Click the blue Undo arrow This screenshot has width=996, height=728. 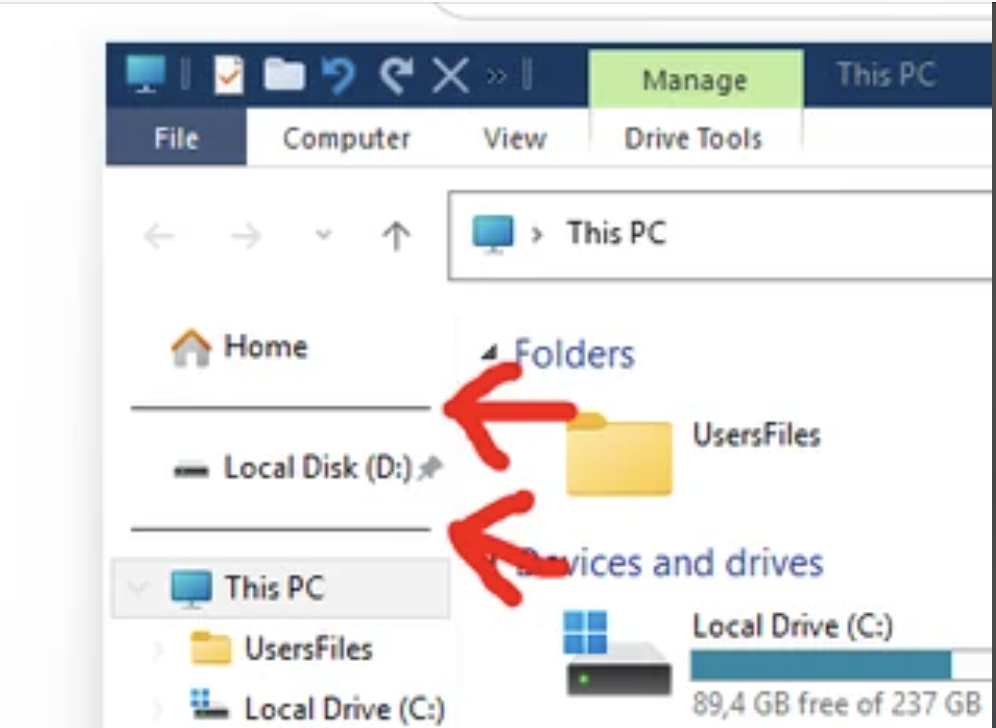339,75
